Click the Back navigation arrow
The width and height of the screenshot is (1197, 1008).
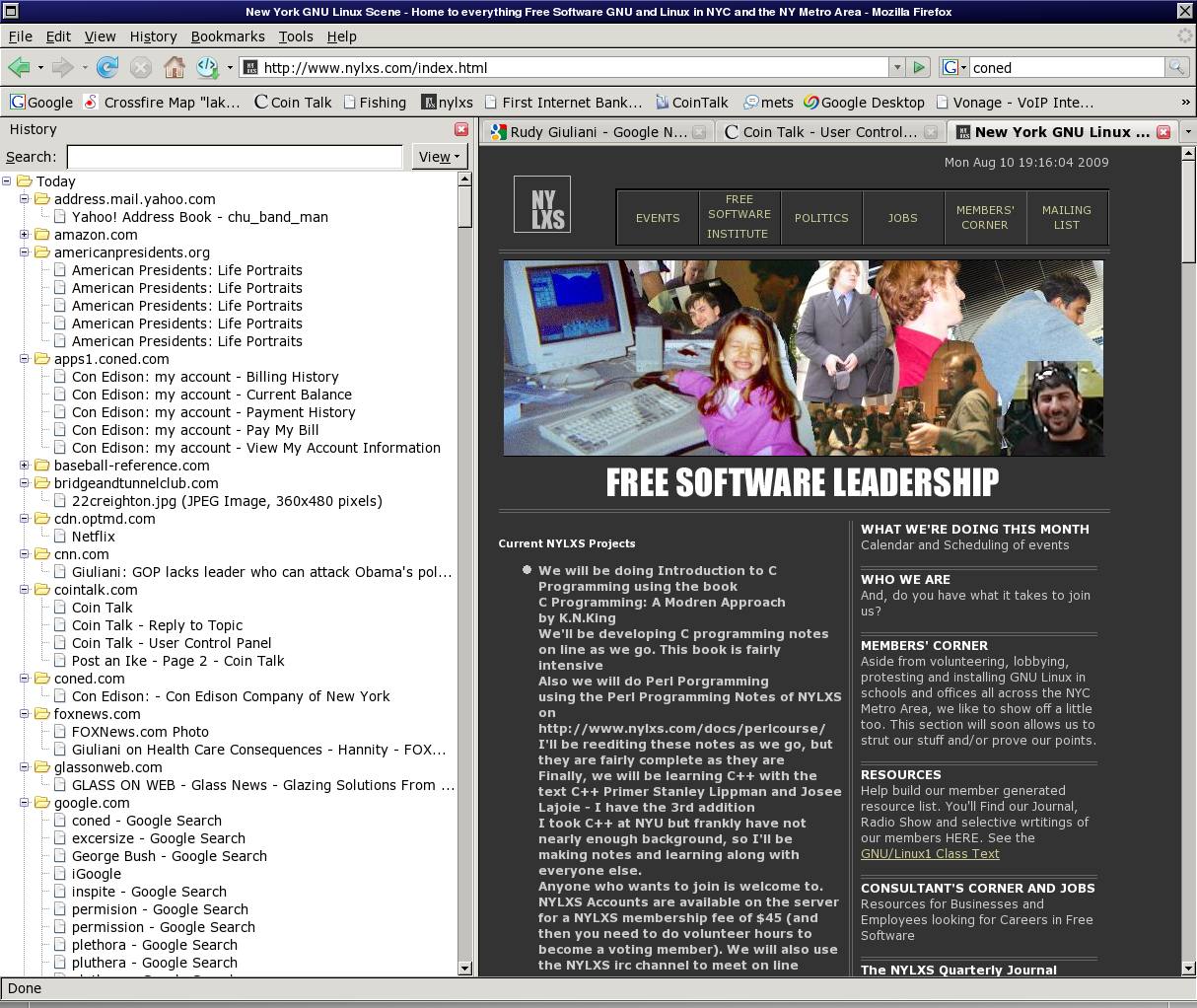coord(19,67)
